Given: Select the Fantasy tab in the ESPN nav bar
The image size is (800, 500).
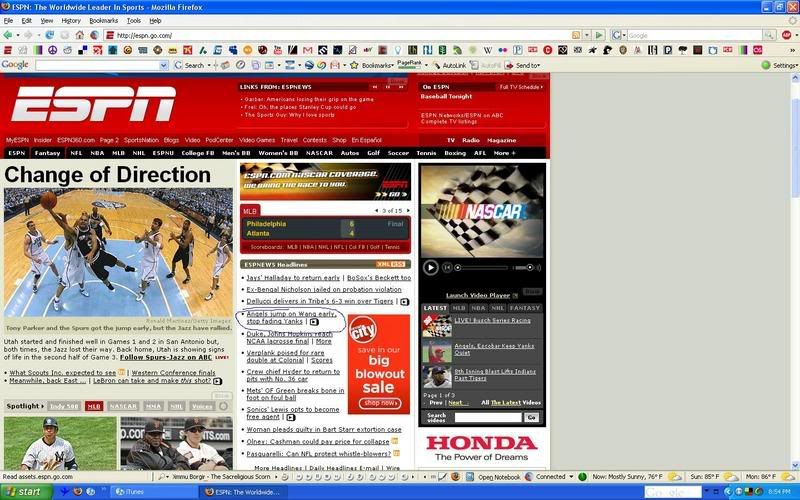Looking at the screenshot, I should click(x=47, y=153).
